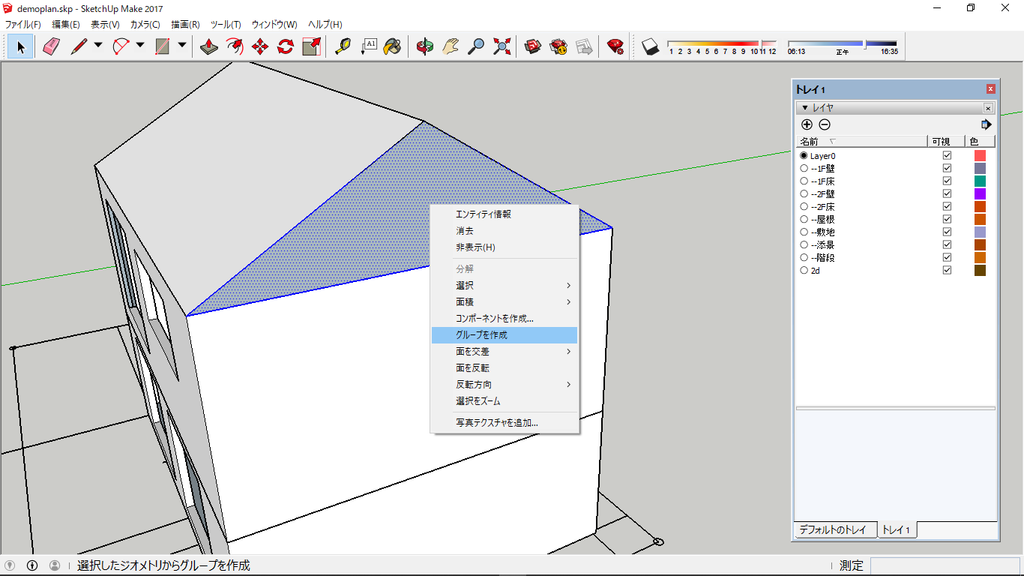Open the rectangle tool dropdown arrow
Screen dimensions: 1024x576
pyautogui.click(x=182, y=46)
